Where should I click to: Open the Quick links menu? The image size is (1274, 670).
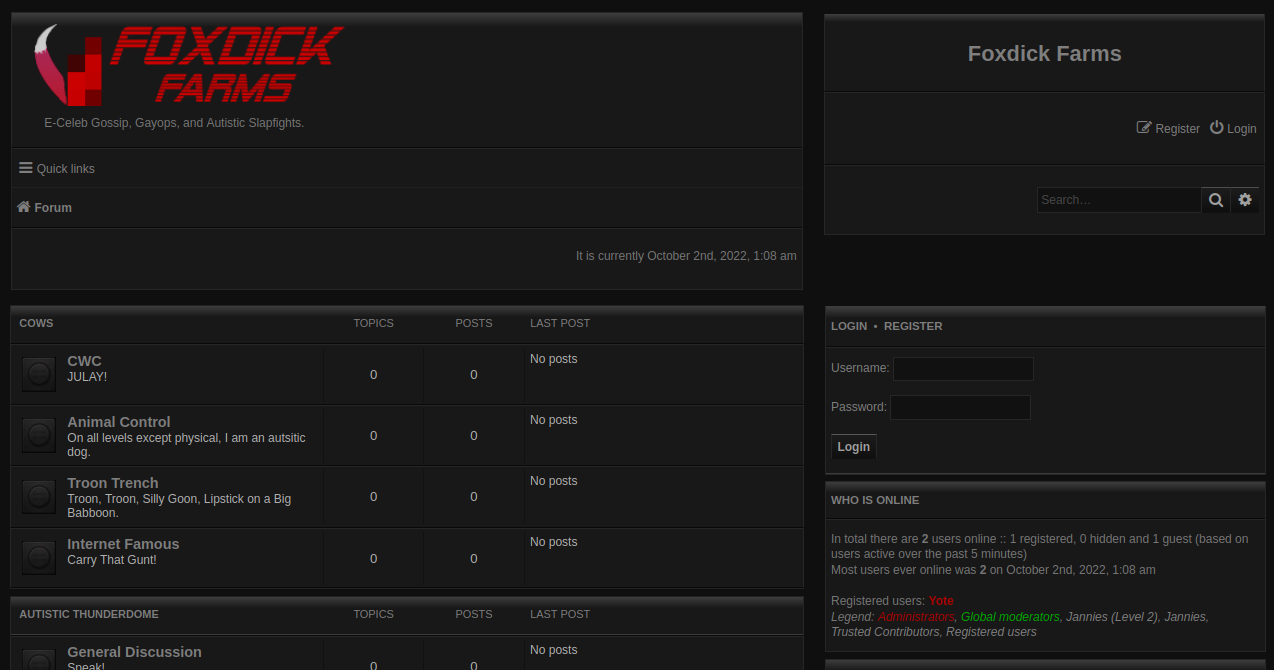pos(57,169)
